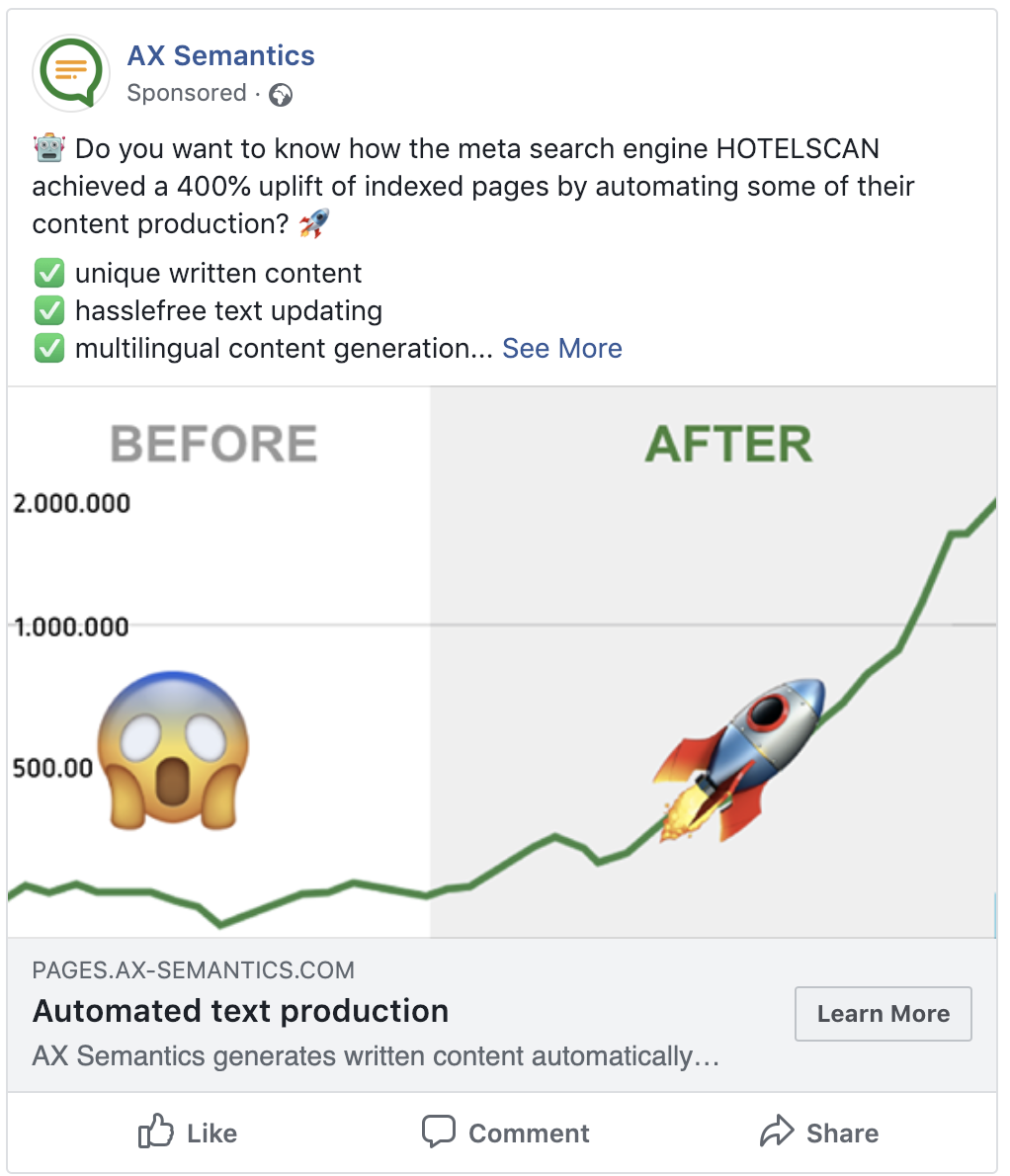This screenshot has height=1176, width=1010.
Task: Click the rocket emoji after content production
Action: 313,222
